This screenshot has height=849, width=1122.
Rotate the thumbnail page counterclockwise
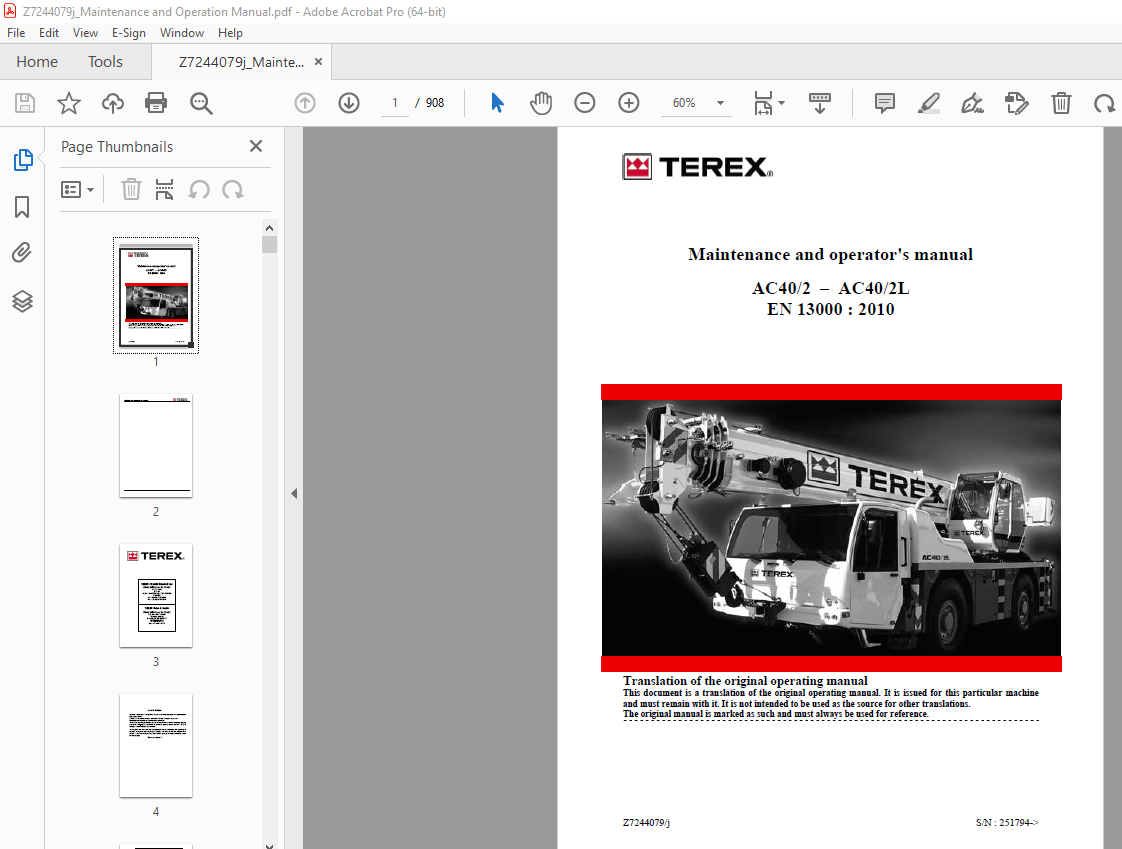[x=199, y=190]
